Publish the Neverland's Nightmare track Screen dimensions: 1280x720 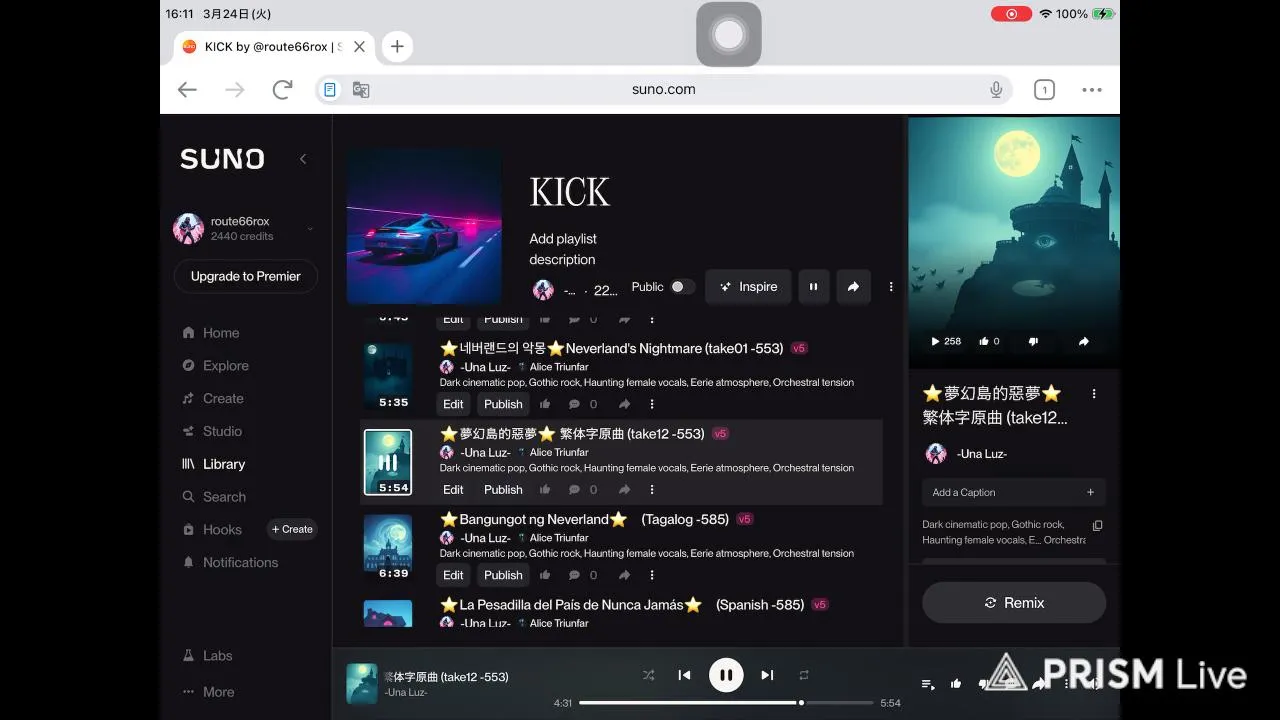(x=503, y=404)
